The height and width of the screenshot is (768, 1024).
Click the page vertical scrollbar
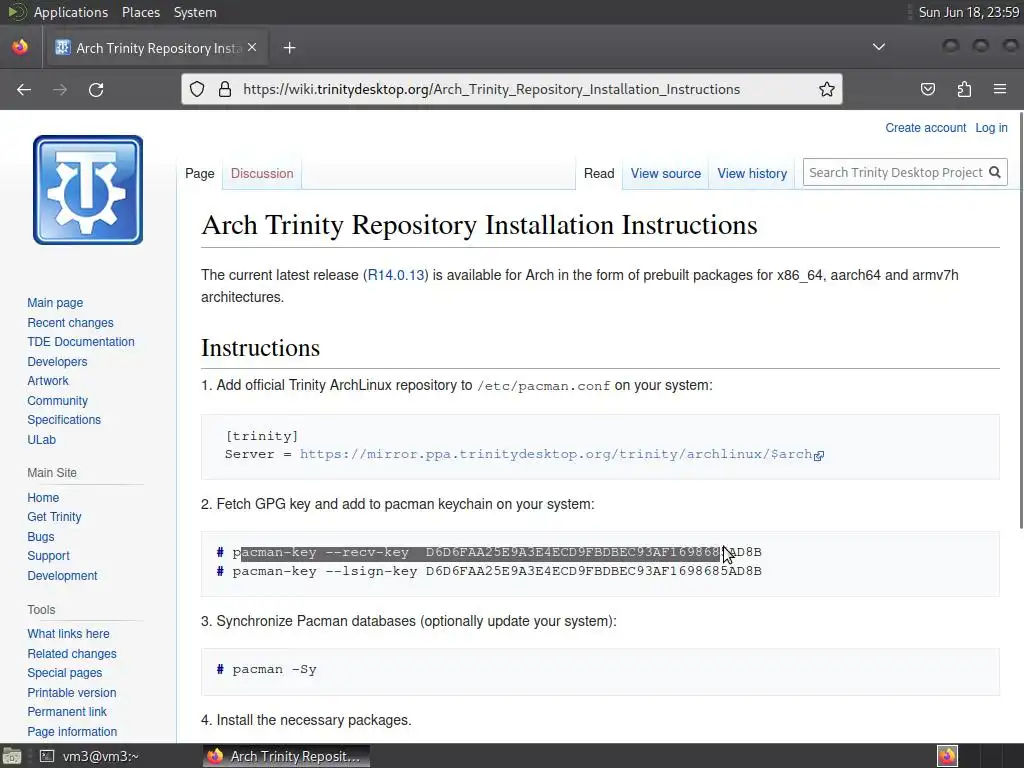1021,320
